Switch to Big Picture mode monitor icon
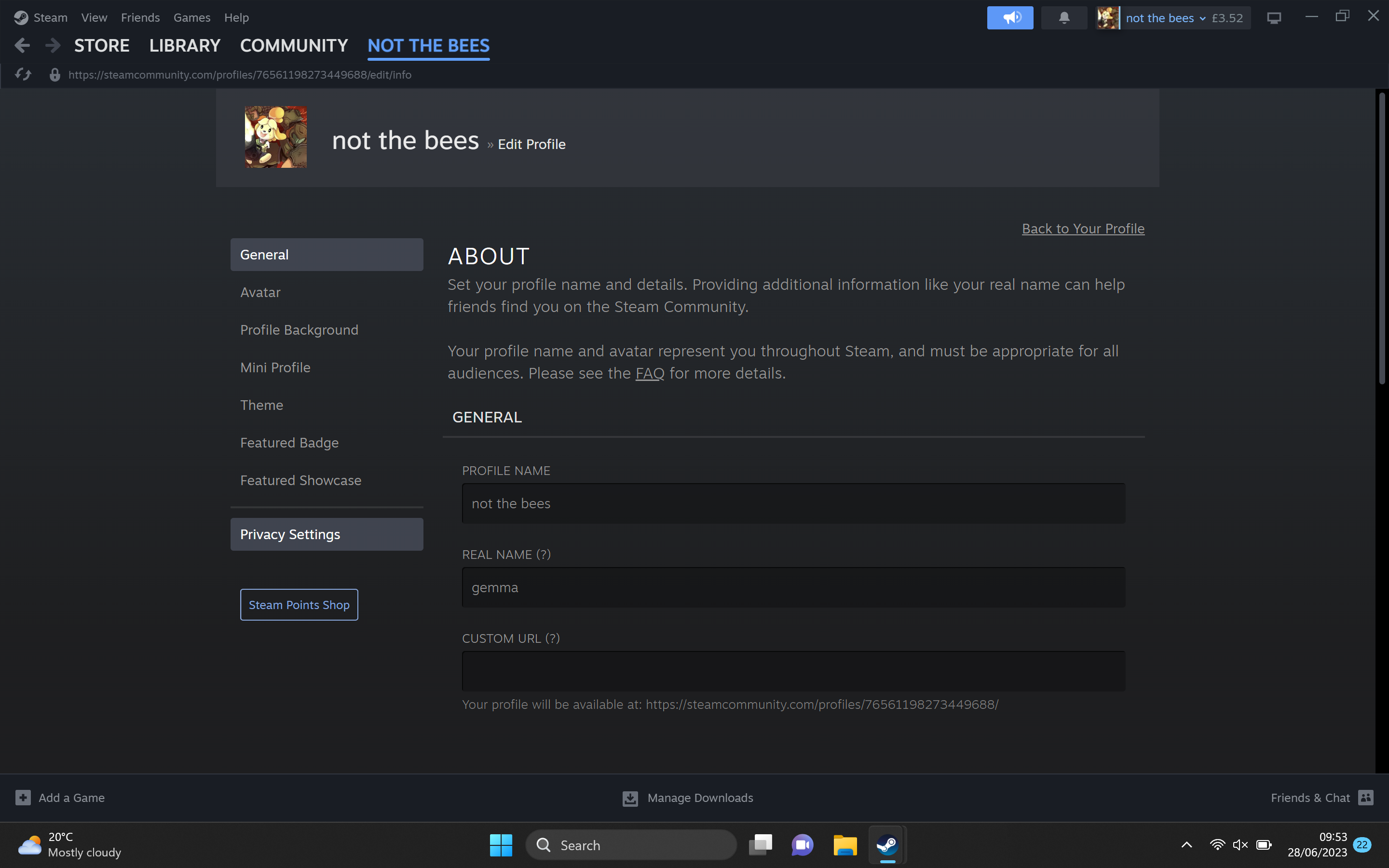Screen dimensions: 1389x868 coord(1274,18)
